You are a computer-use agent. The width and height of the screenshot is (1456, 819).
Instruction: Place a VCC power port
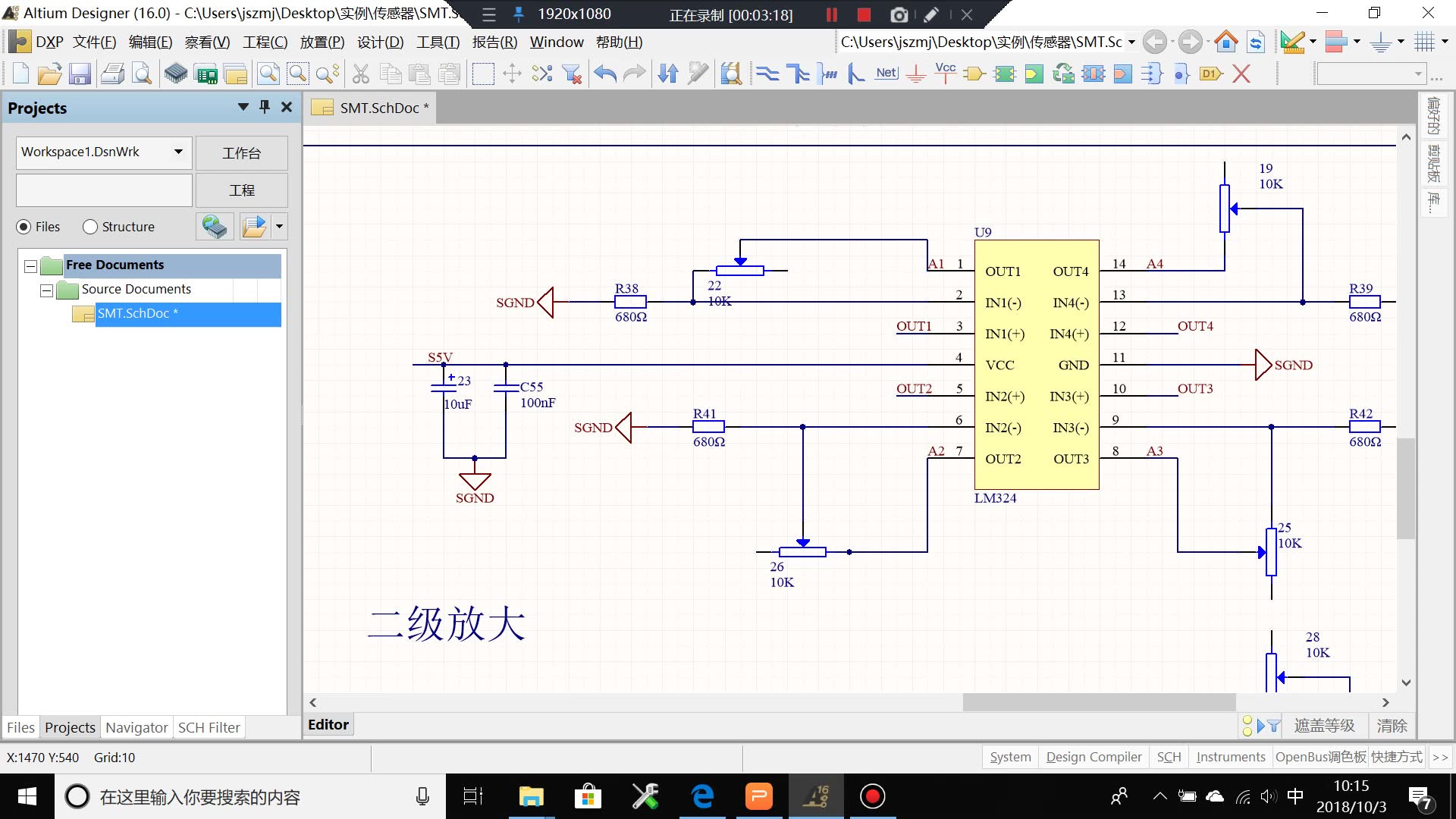tap(945, 74)
